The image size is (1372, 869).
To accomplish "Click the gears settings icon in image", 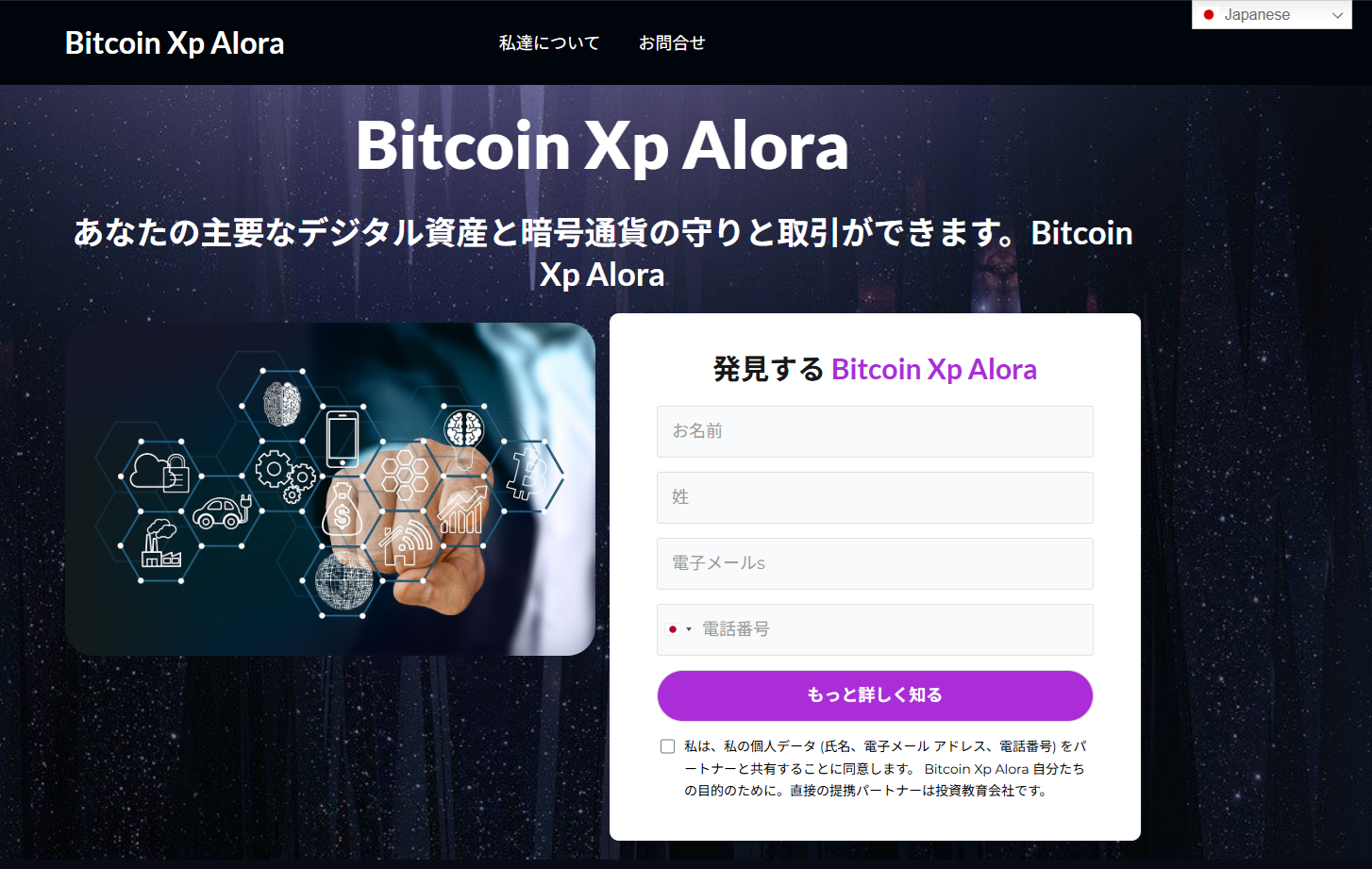I will click(285, 475).
